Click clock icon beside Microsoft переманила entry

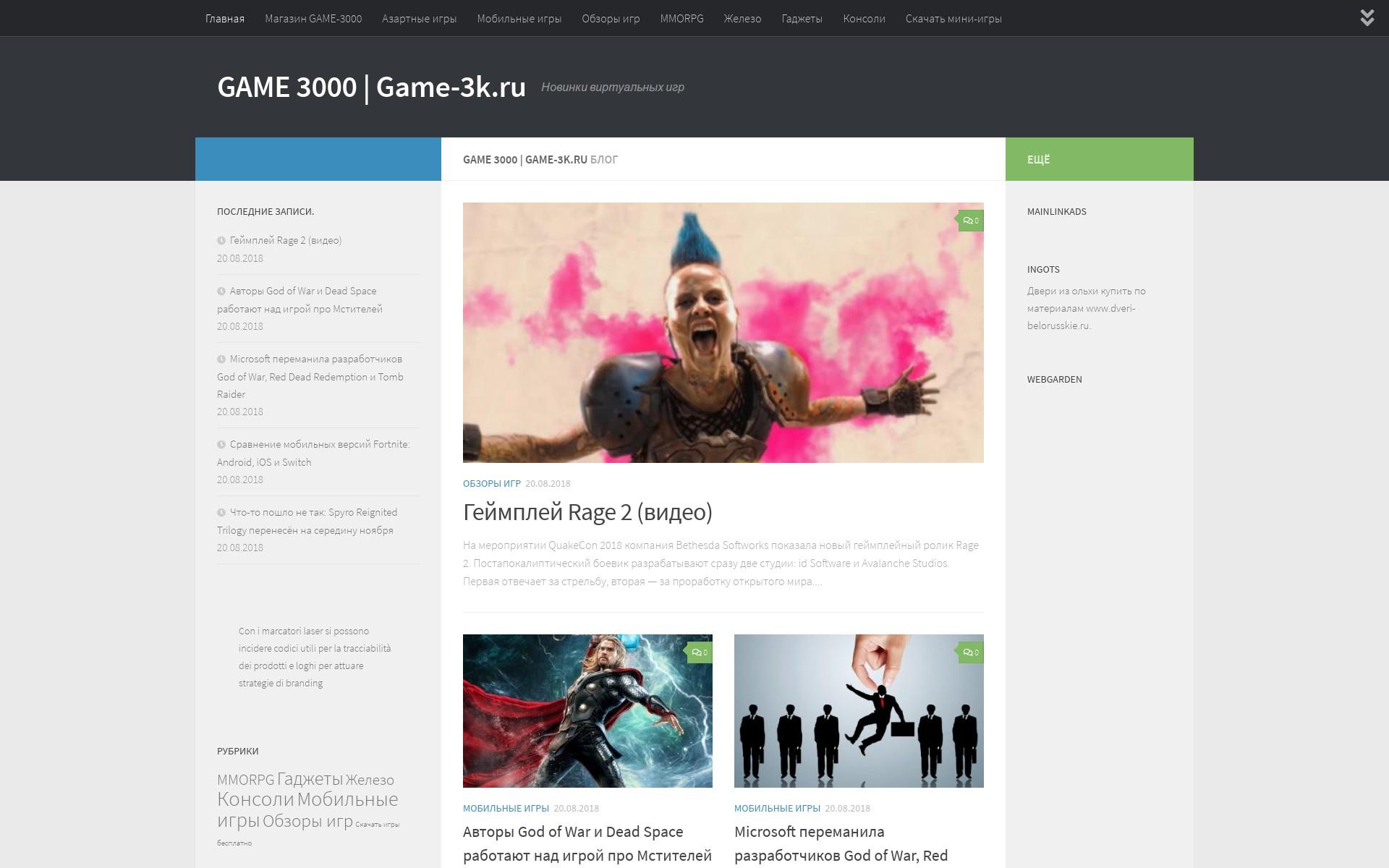tap(221, 359)
